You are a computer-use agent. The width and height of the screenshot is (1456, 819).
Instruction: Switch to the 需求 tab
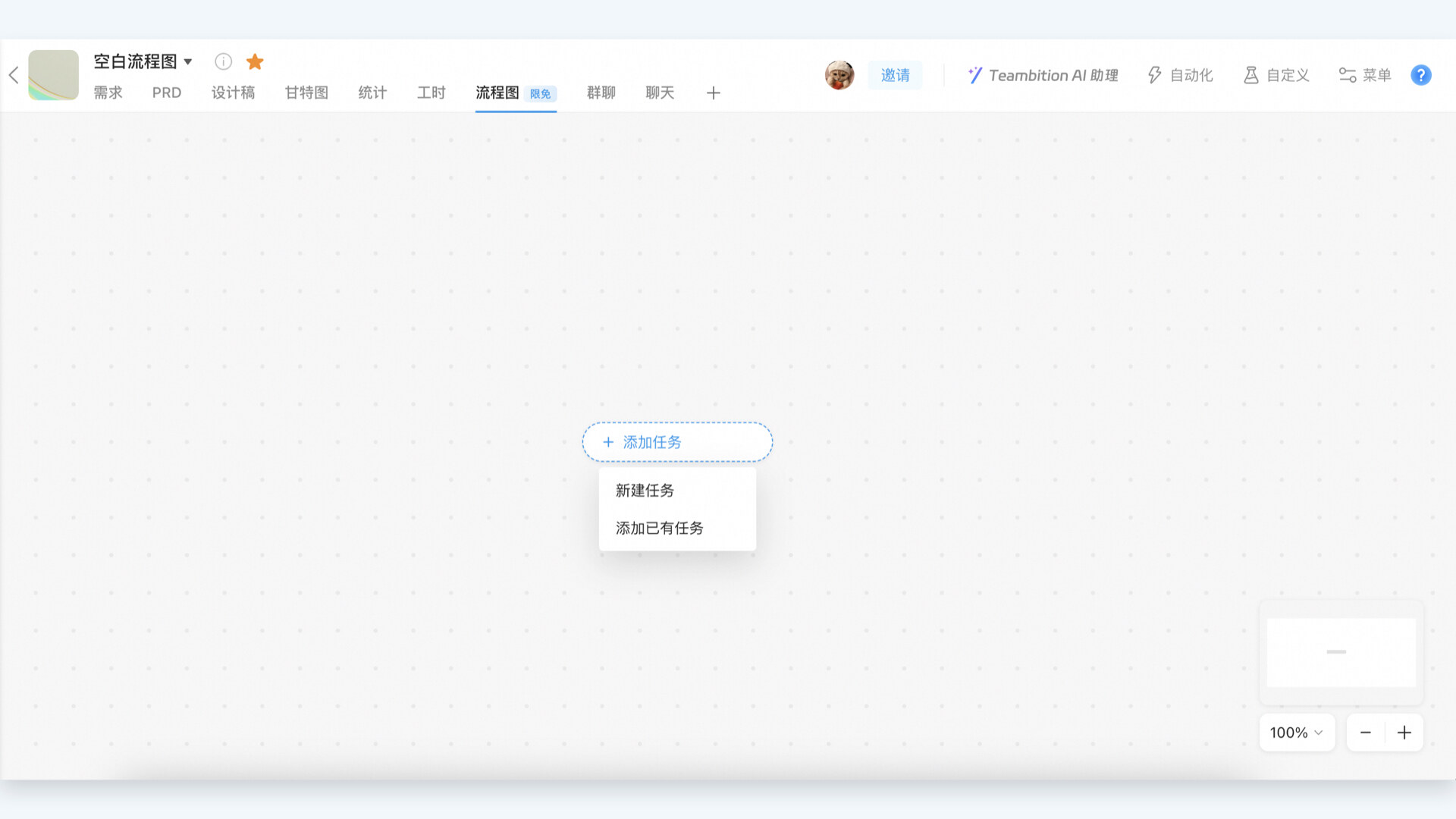pos(108,93)
